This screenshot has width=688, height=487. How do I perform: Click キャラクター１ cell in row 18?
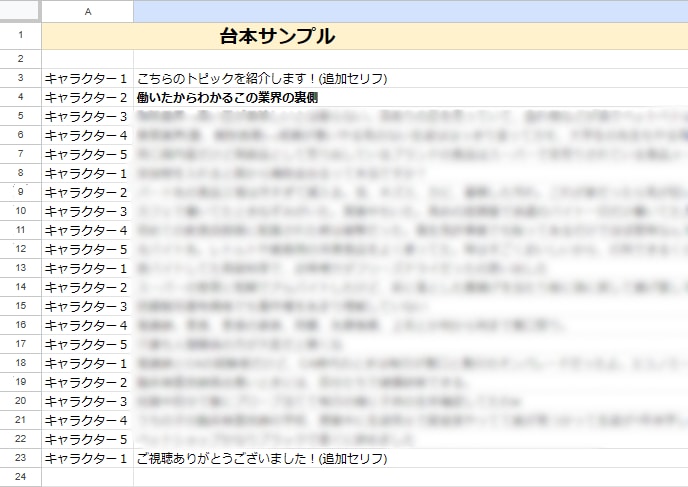[88, 363]
